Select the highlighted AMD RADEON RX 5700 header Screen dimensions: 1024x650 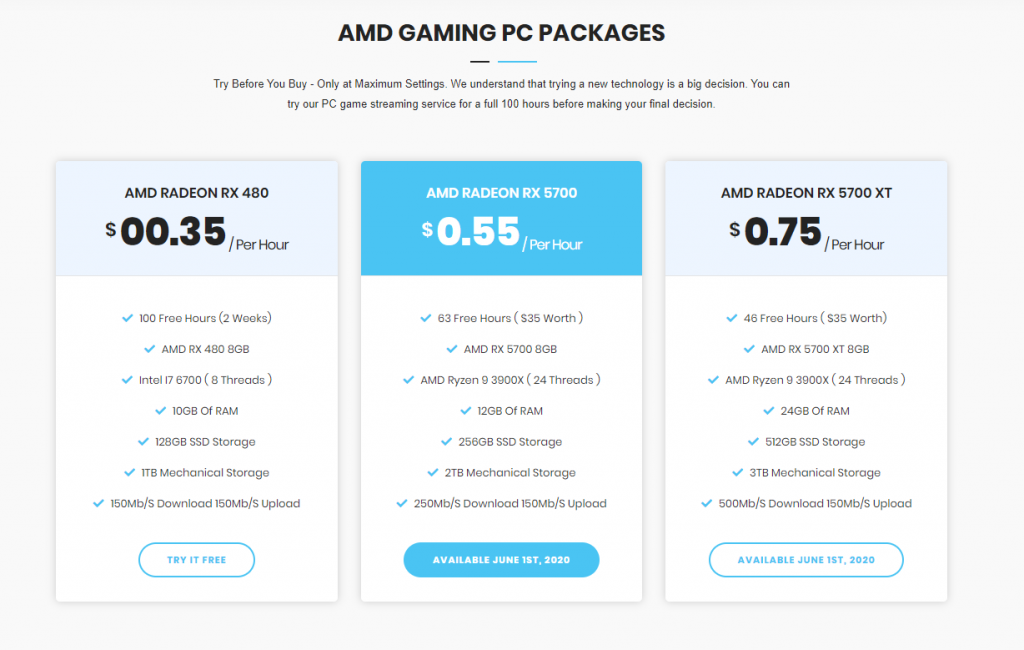pyautogui.click(x=502, y=193)
